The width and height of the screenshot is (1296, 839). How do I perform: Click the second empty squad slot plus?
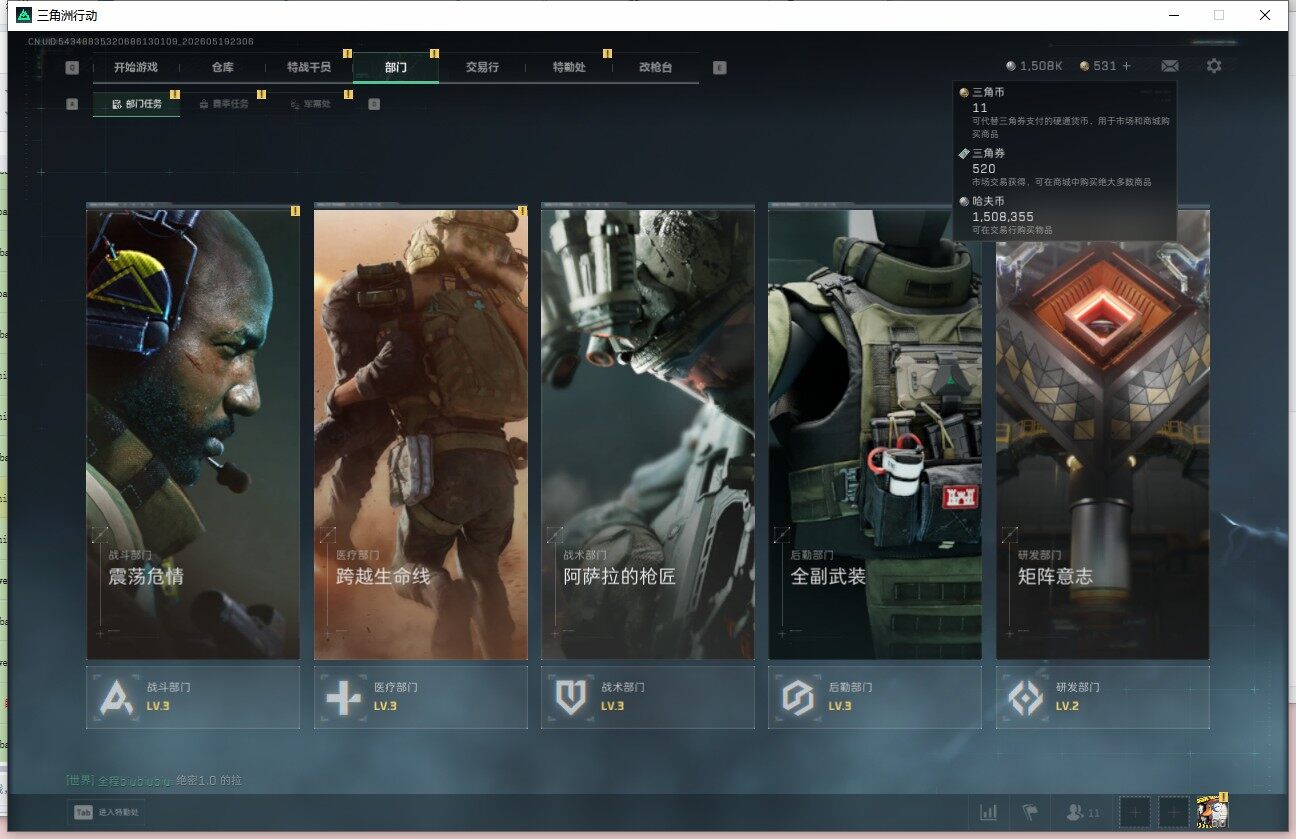point(1174,813)
